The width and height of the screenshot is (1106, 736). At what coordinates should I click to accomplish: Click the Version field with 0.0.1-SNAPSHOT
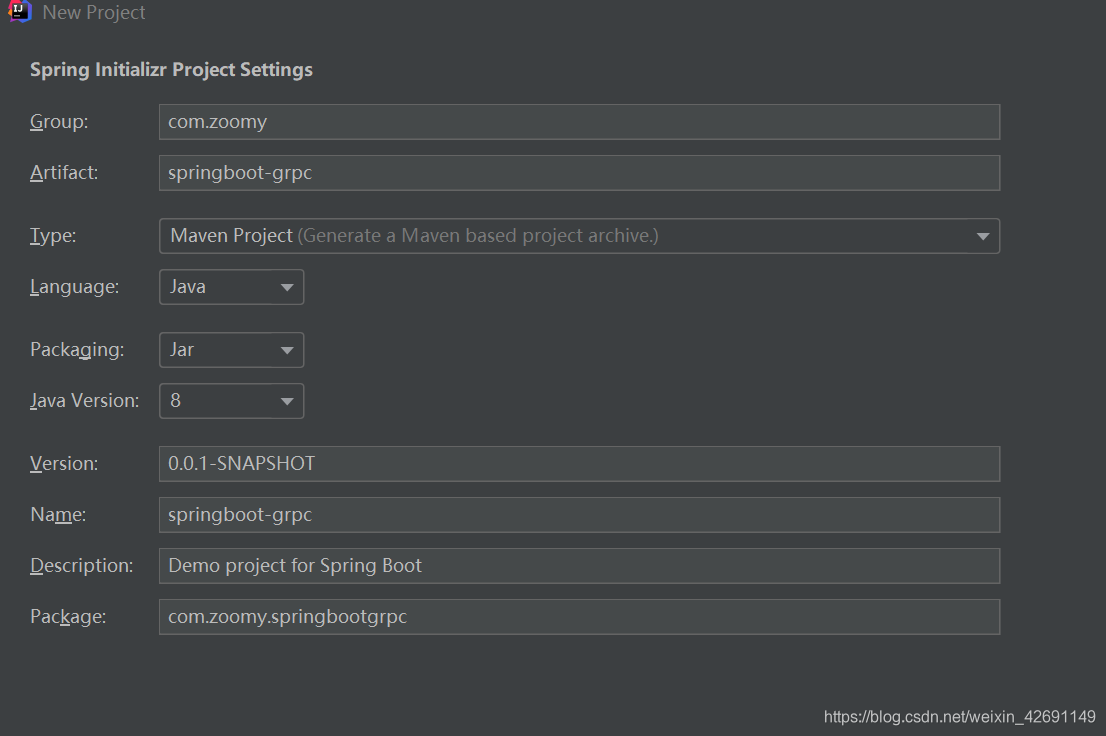[579, 464]
